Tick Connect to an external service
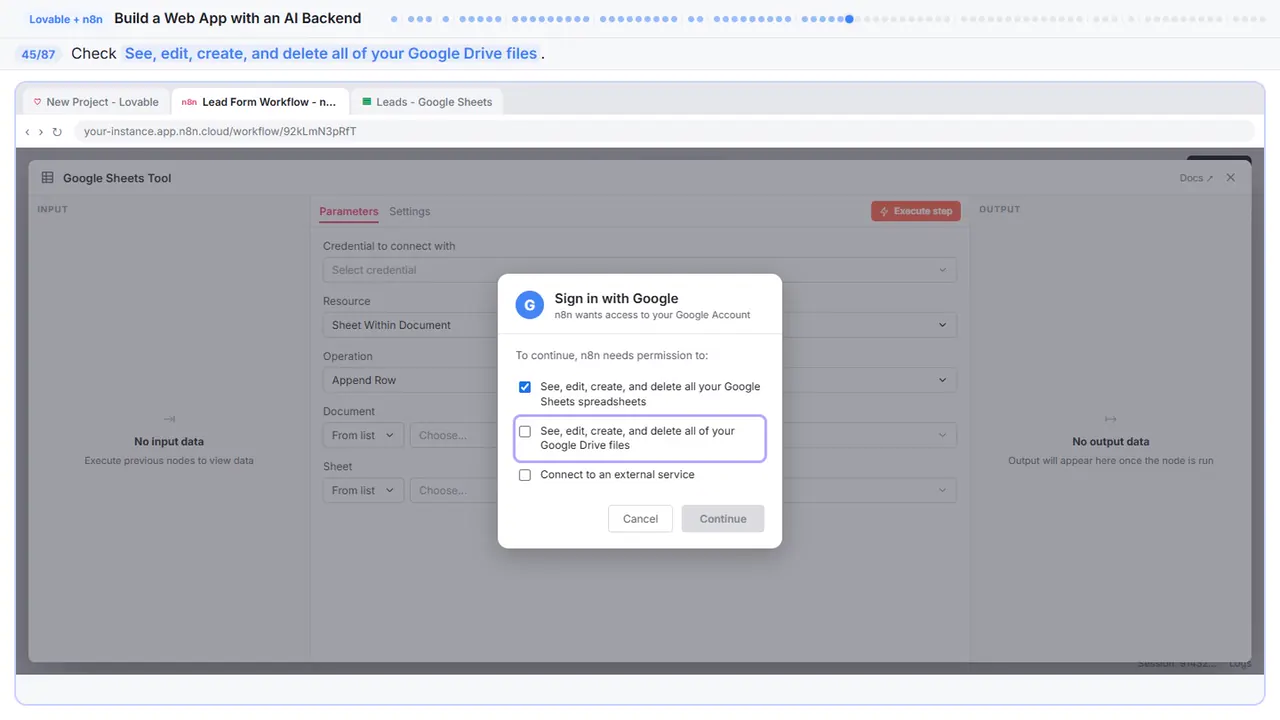Image resolution: width=1280 pixels, height=720 pixels. pyautogui.click(x=525, y=475)
